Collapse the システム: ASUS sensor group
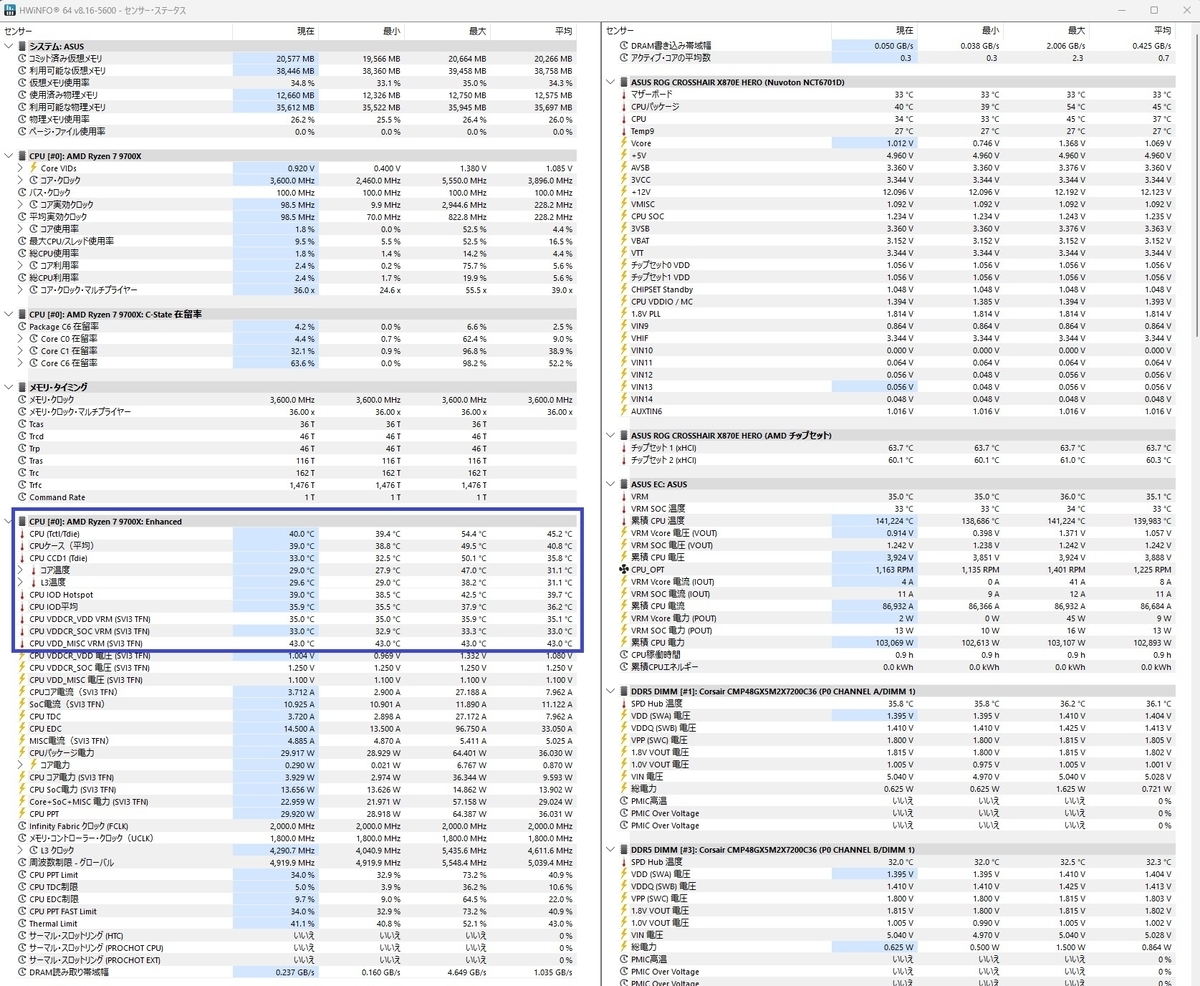The image size is (1200, 986). (x=9, y=46)
